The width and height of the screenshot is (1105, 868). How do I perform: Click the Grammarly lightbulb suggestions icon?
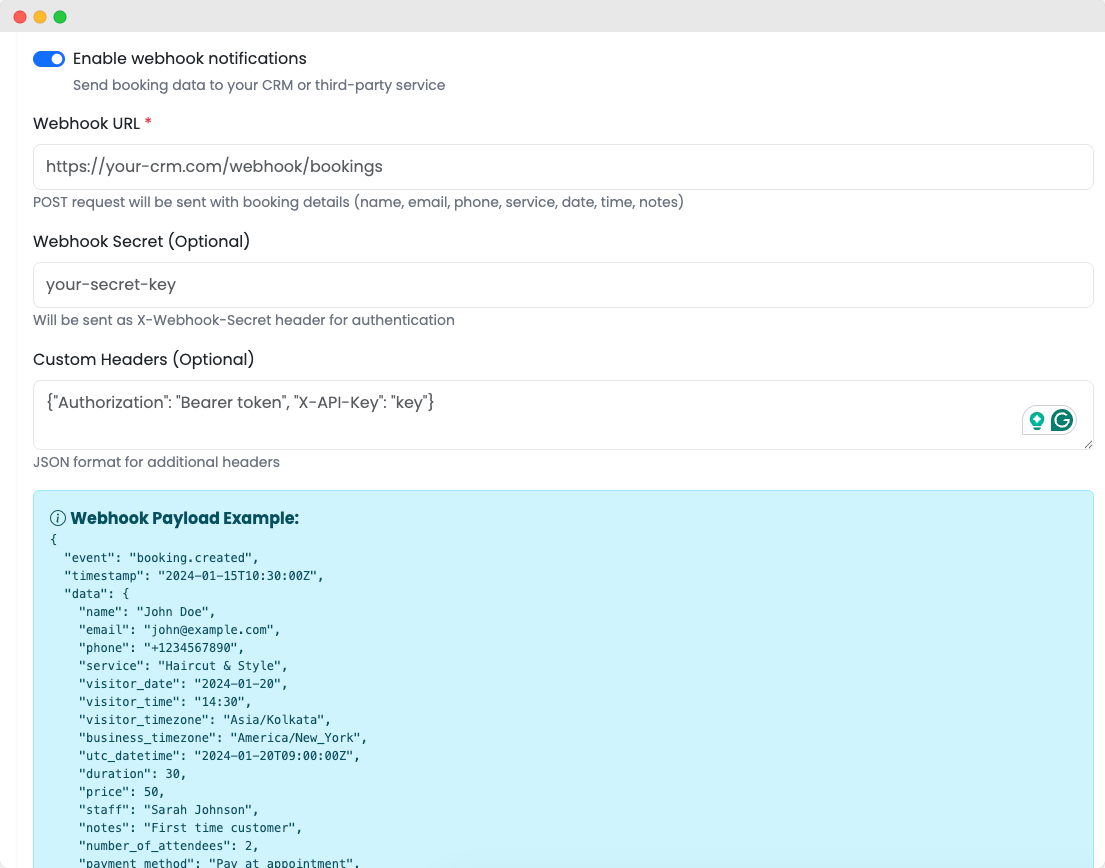[1037, 420]
